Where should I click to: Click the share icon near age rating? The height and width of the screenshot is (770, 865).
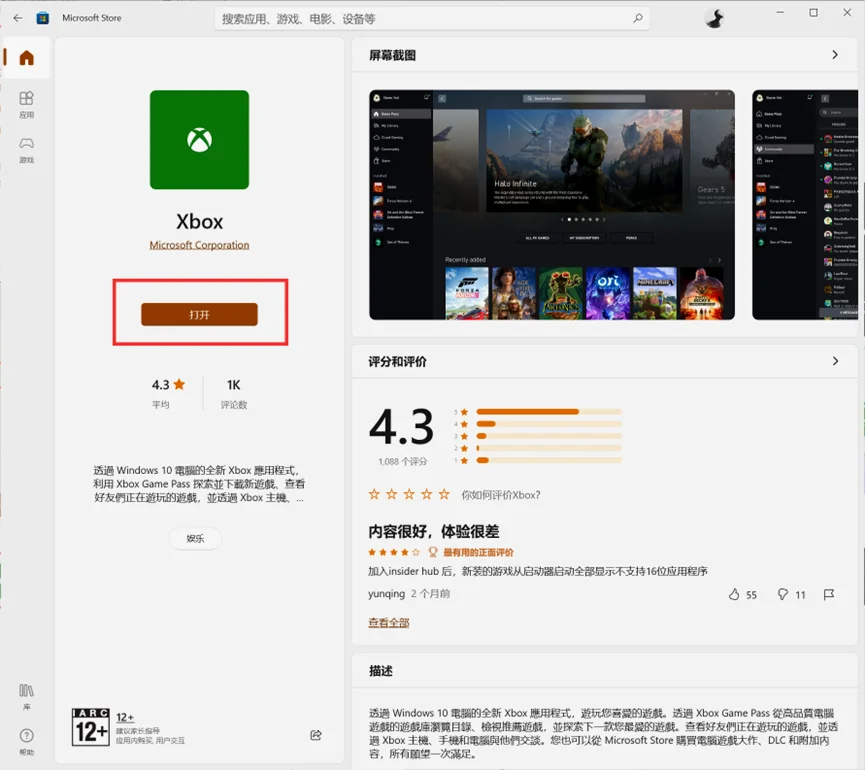[x=316, y=735]
